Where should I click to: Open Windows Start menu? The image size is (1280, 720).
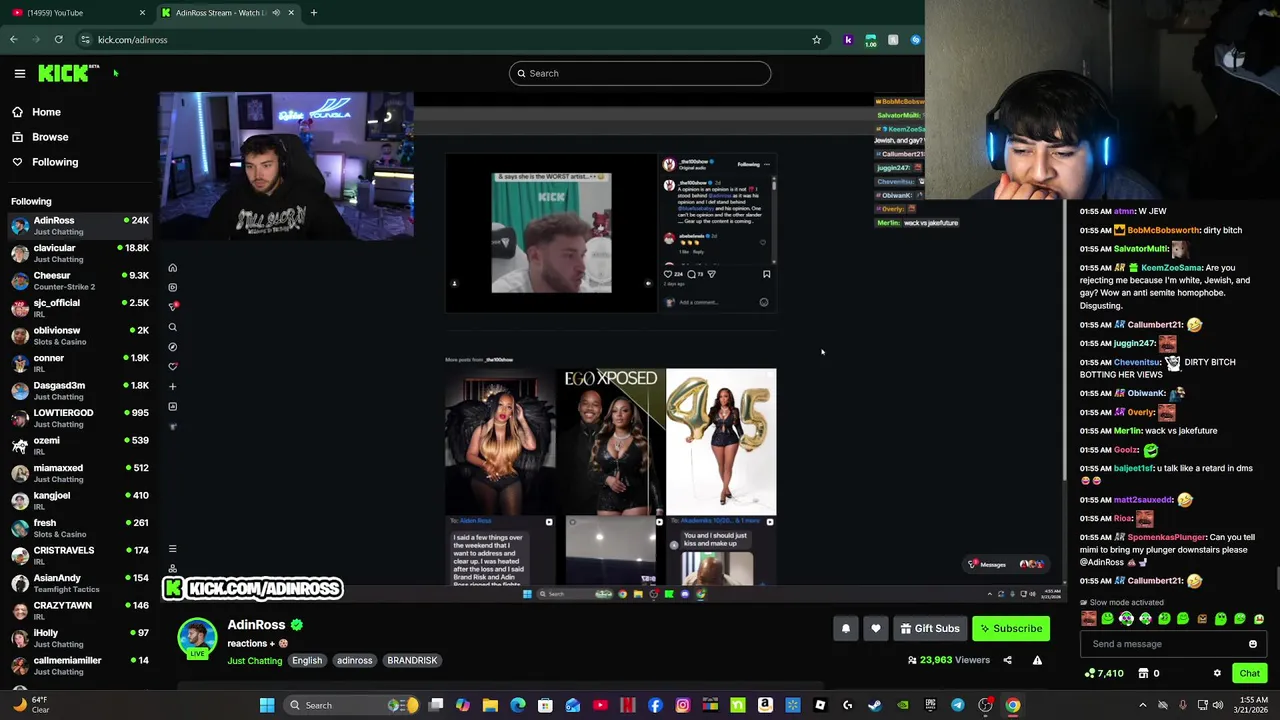(267, 705)
